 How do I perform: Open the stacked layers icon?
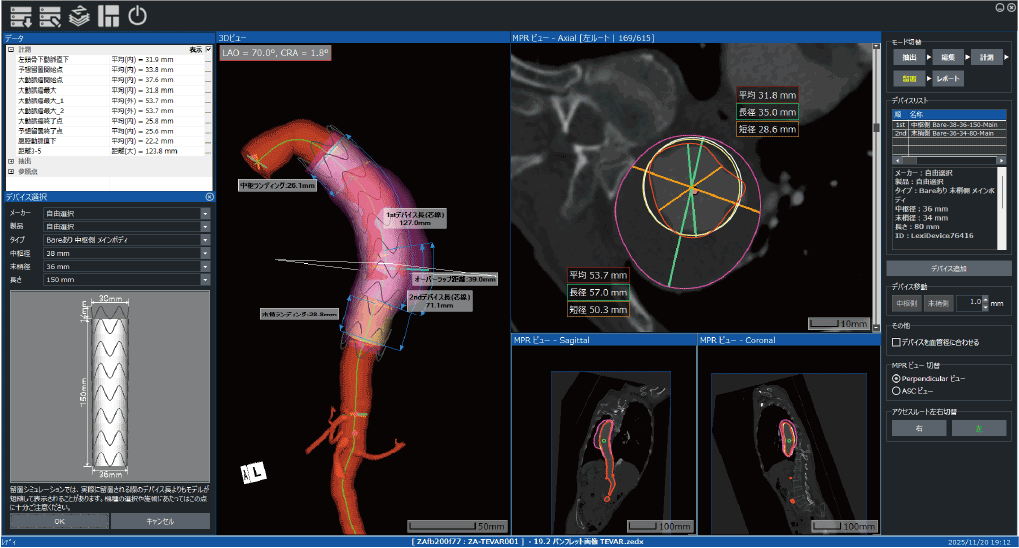click(80, 16)
